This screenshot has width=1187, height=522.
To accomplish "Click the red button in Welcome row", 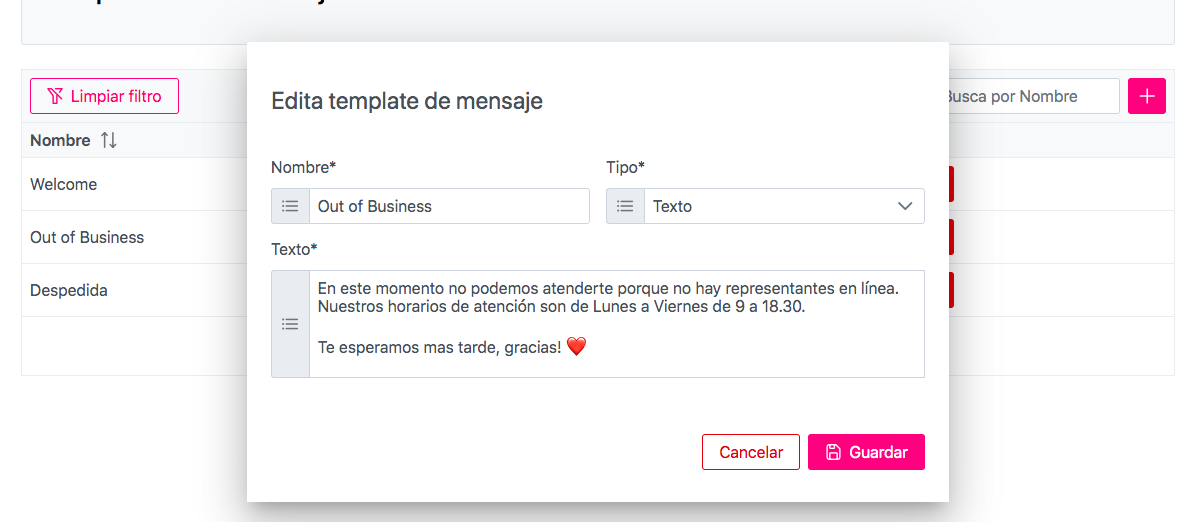I will pos(951,184).
